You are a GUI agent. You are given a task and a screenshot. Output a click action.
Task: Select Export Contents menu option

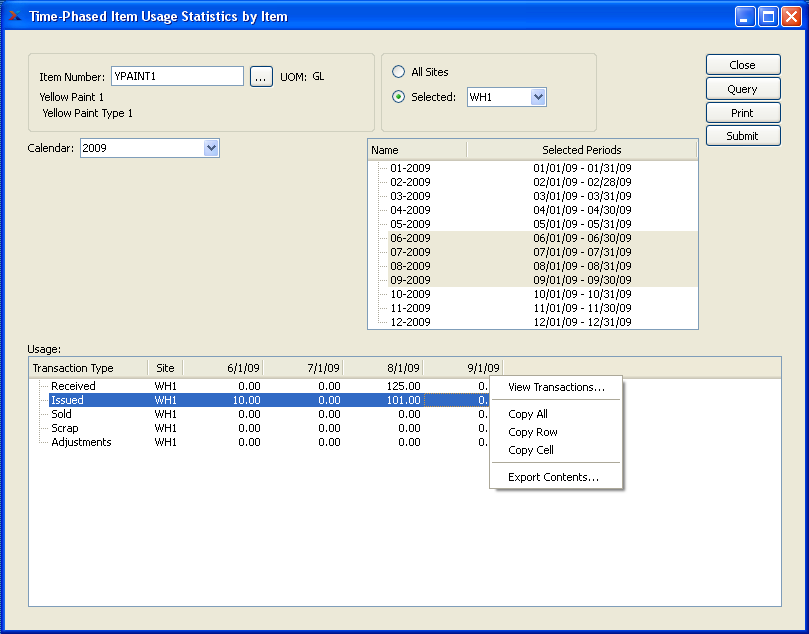pos(553,477)
